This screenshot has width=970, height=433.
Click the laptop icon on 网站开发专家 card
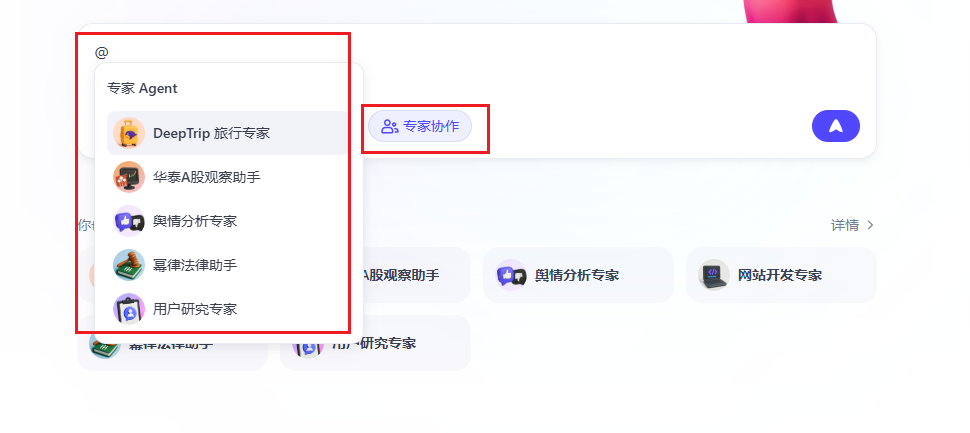pos(714,275)
